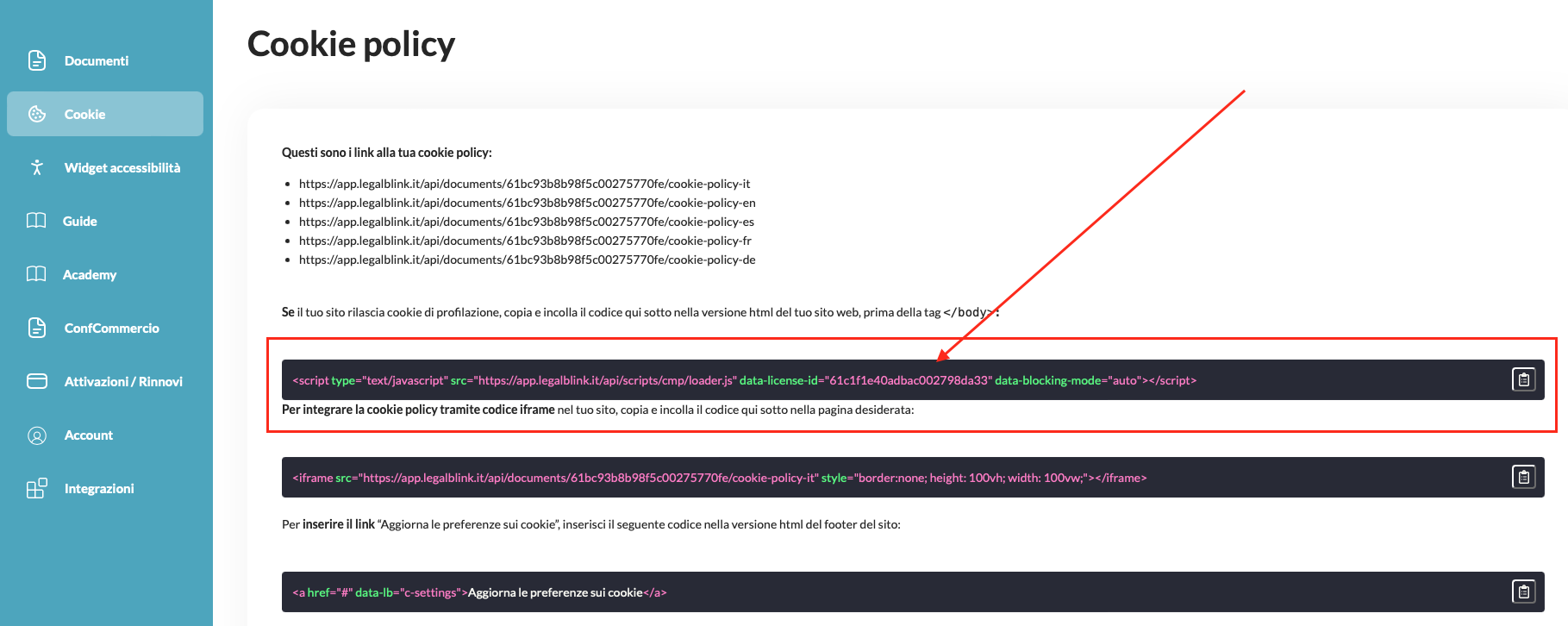The height and width of the screenshot is (626, 1568).
Task: Open the Spanish cookie-policy-es link
Action: pyautogui.click(x=526, y=222)
